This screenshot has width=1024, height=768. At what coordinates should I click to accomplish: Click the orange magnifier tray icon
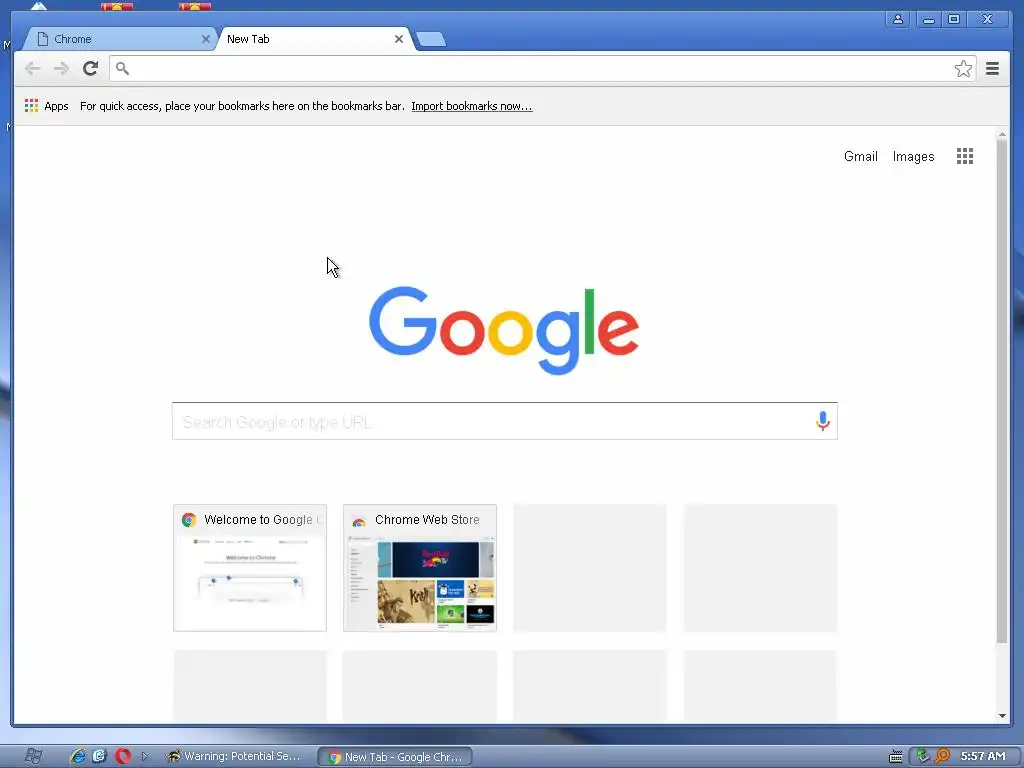click(x=942, y=756)
